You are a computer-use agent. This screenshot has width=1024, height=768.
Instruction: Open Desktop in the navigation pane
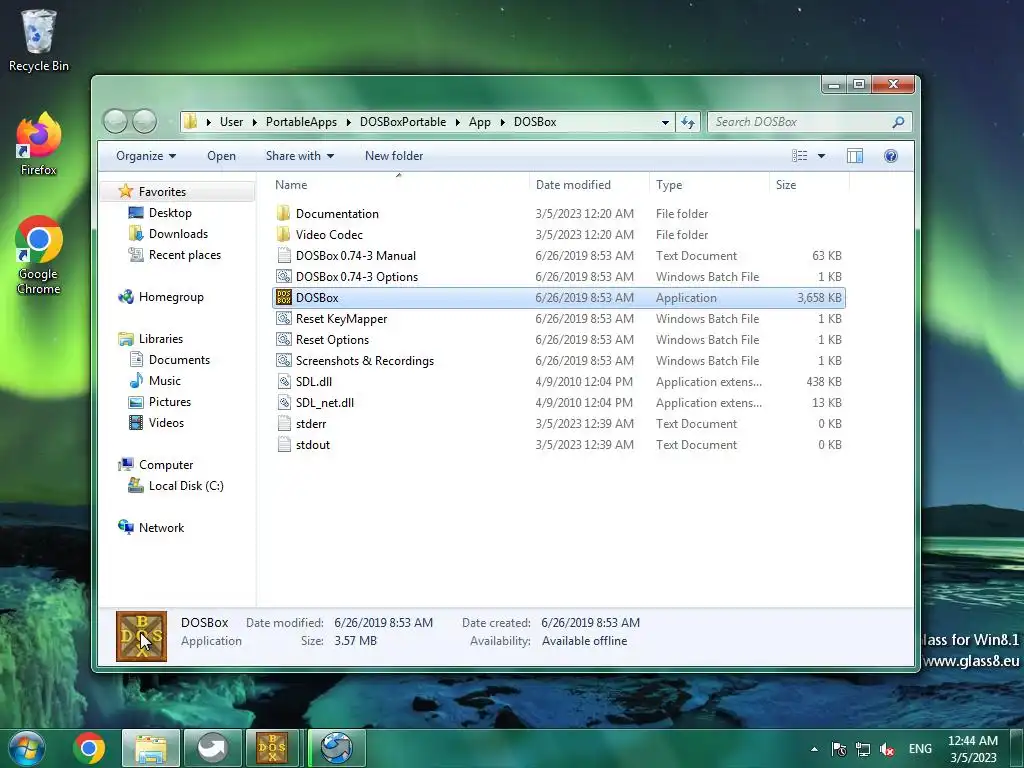[x=170, y=213]
